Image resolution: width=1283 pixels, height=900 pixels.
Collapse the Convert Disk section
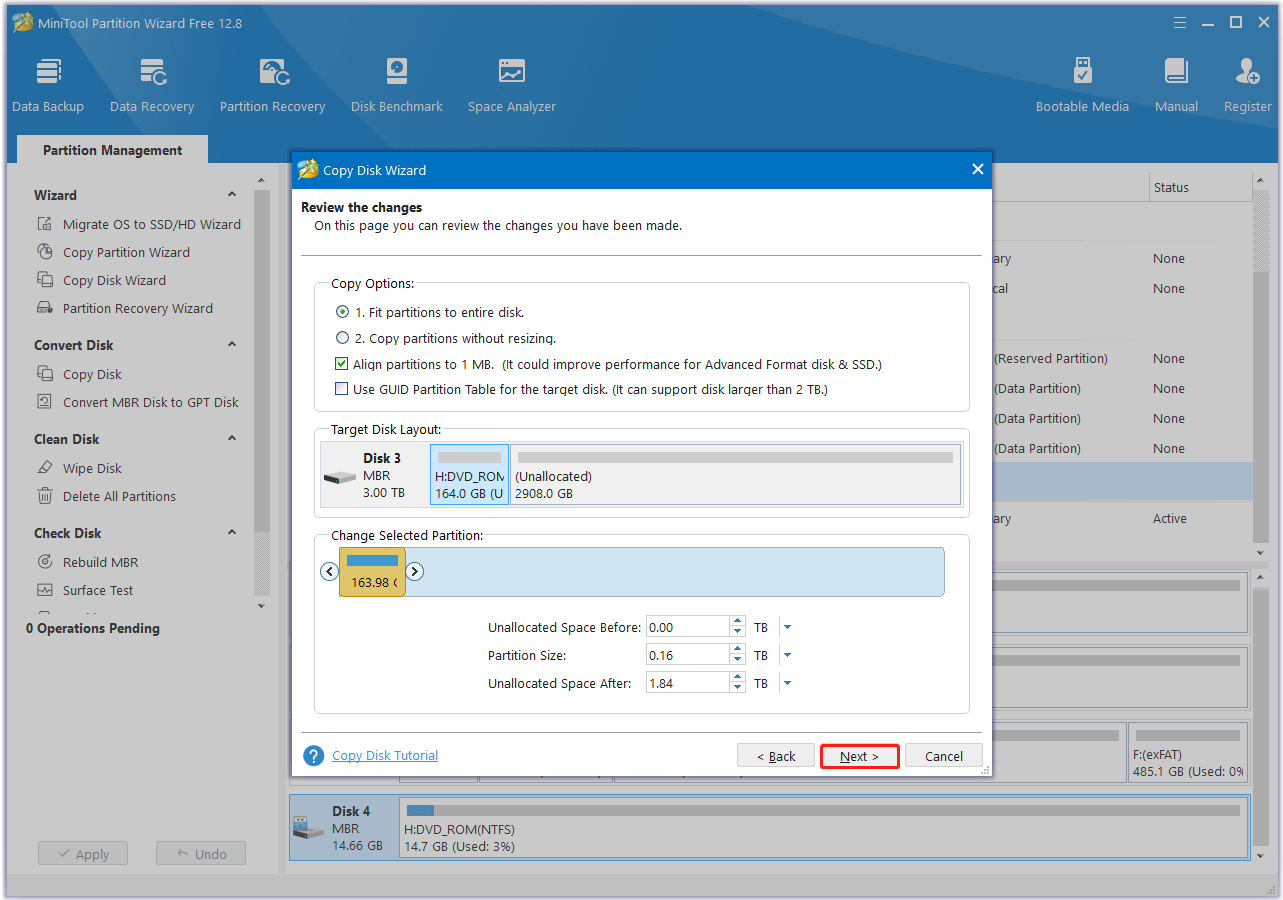[x=232, y=345]
